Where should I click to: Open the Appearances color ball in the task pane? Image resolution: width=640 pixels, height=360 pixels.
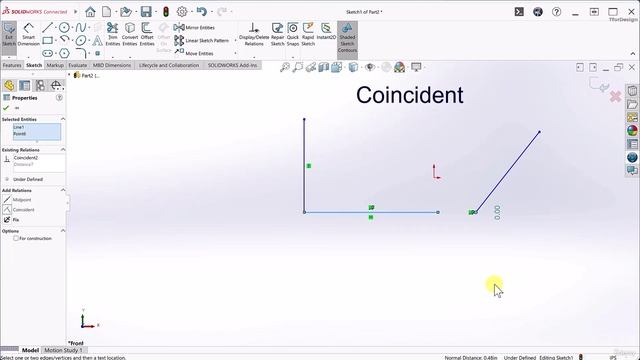pyautogui.click(x=632, y=131)
